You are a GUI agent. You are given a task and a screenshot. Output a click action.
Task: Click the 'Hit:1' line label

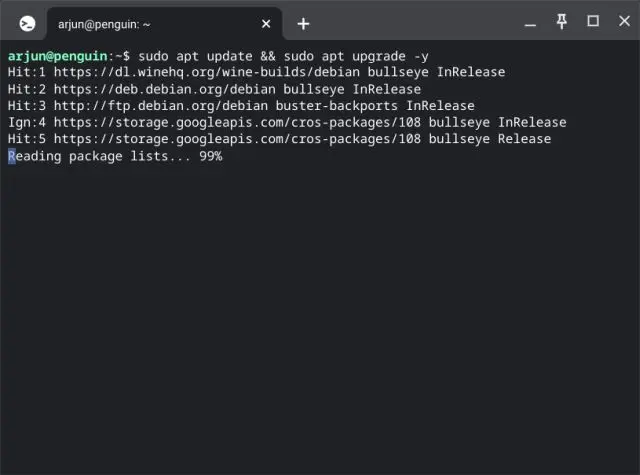(x=27, y=72)
